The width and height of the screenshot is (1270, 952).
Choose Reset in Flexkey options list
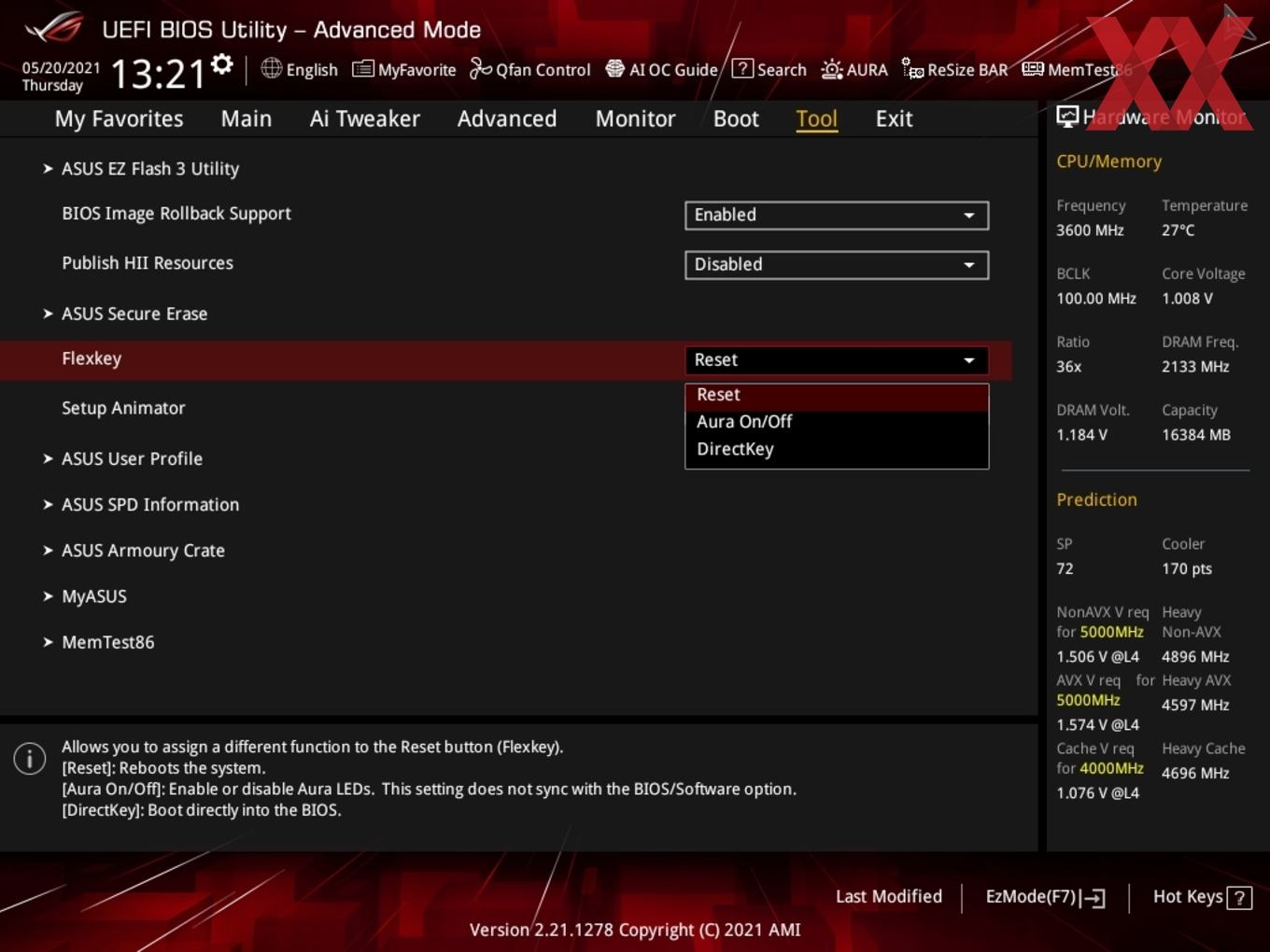click(x=837, y=396)
